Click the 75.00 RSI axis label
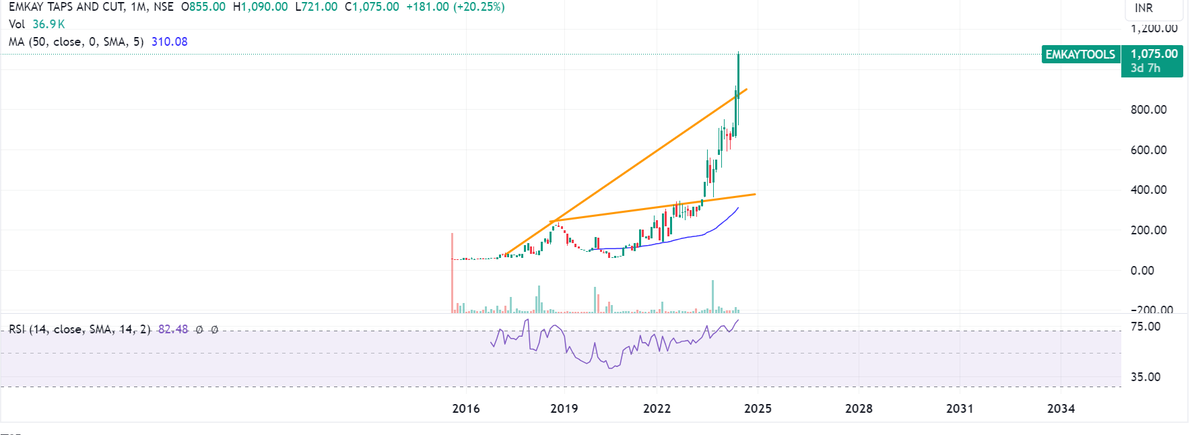Screen dimensions: 1200x435 [x=1145, y=327]
